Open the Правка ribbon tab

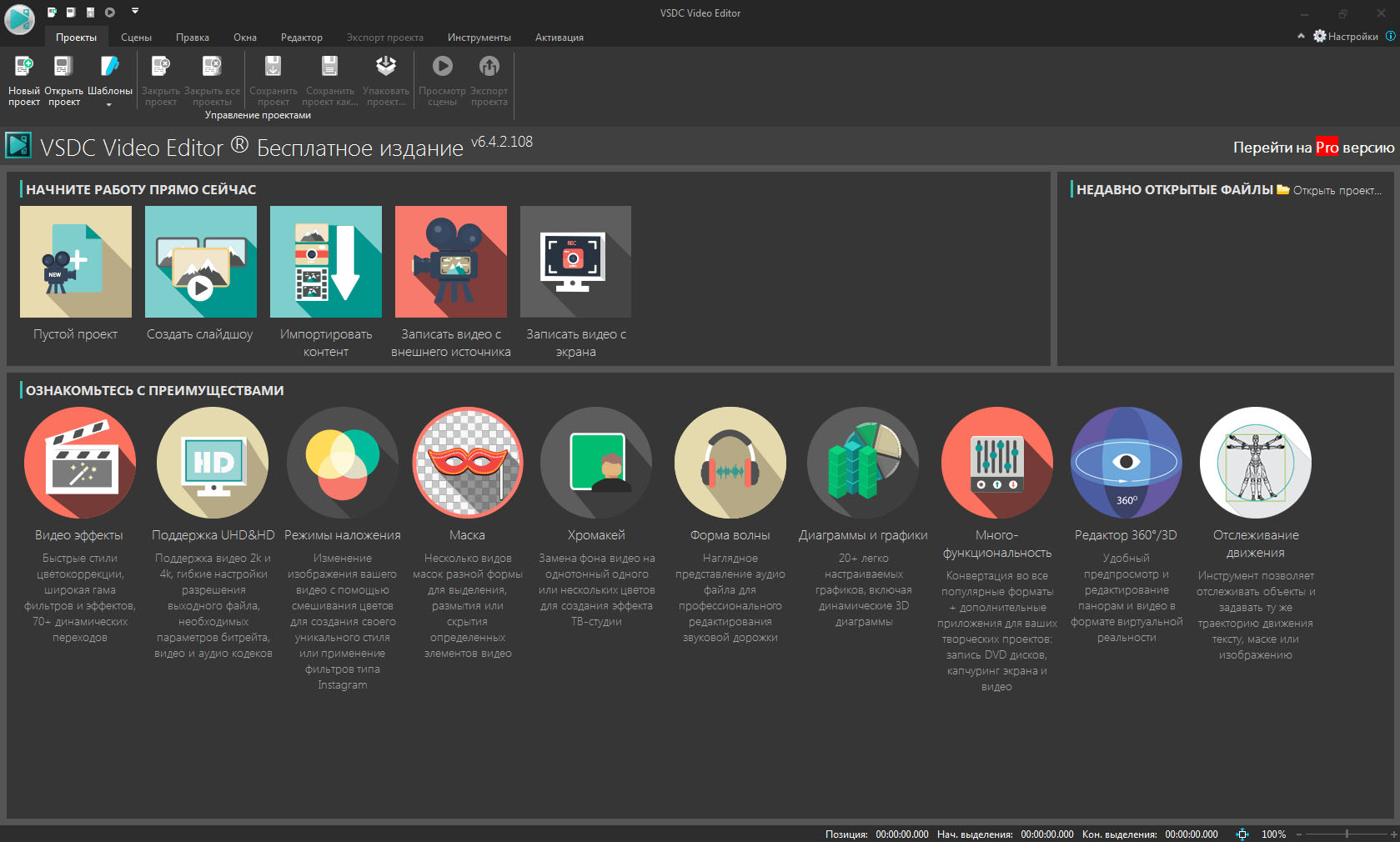click(193, 38)
